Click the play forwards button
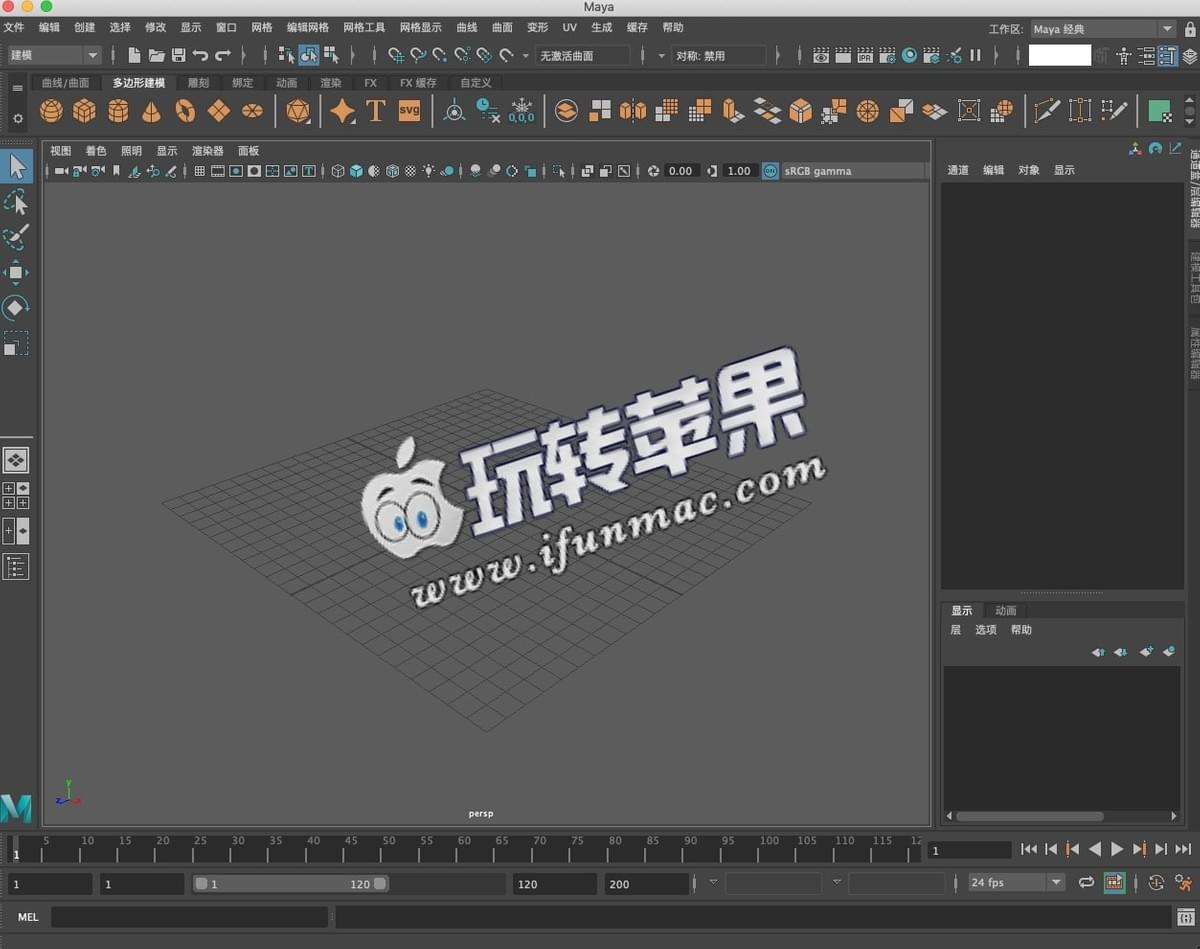 click(x=1117, y=849)
